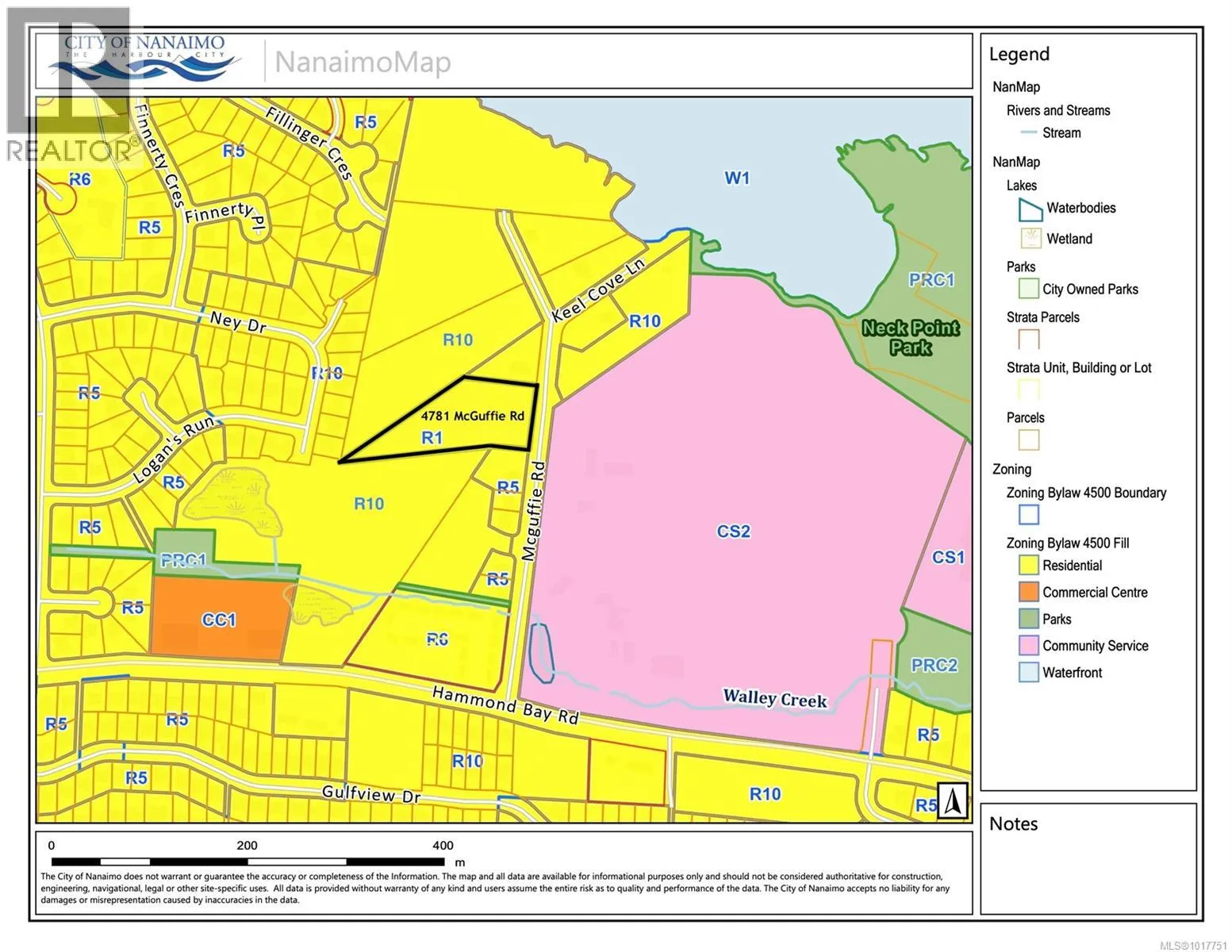Select the Commercial Centre orange swatch
This screenshot has width=1232, height=952.
1029,593
